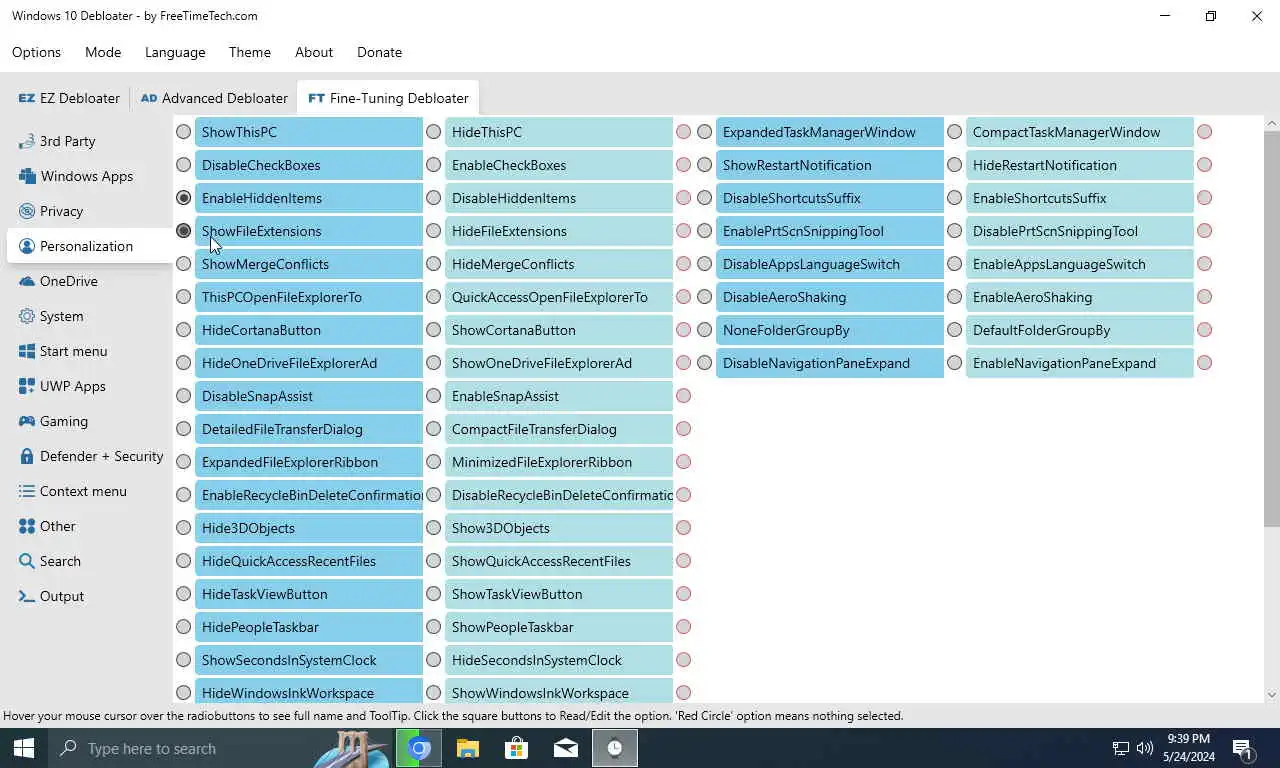Click the vertical scrollbar thumb
1280x768 pixels.
point(1271,329)
